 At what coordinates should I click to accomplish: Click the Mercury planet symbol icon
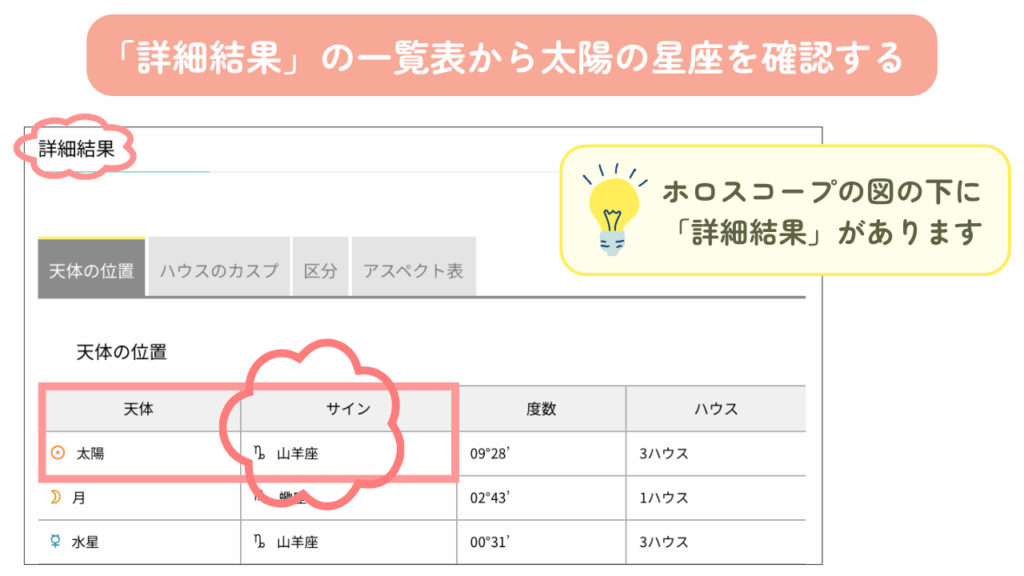[56, 542]
